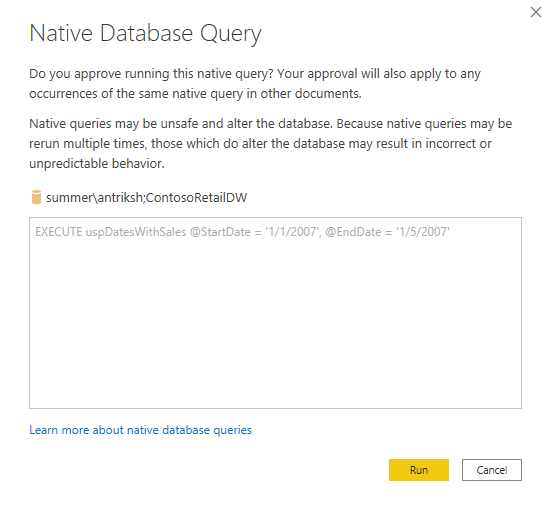Open Learn more about native database queries
Screen dimensions: 552x511
(140, 430)
